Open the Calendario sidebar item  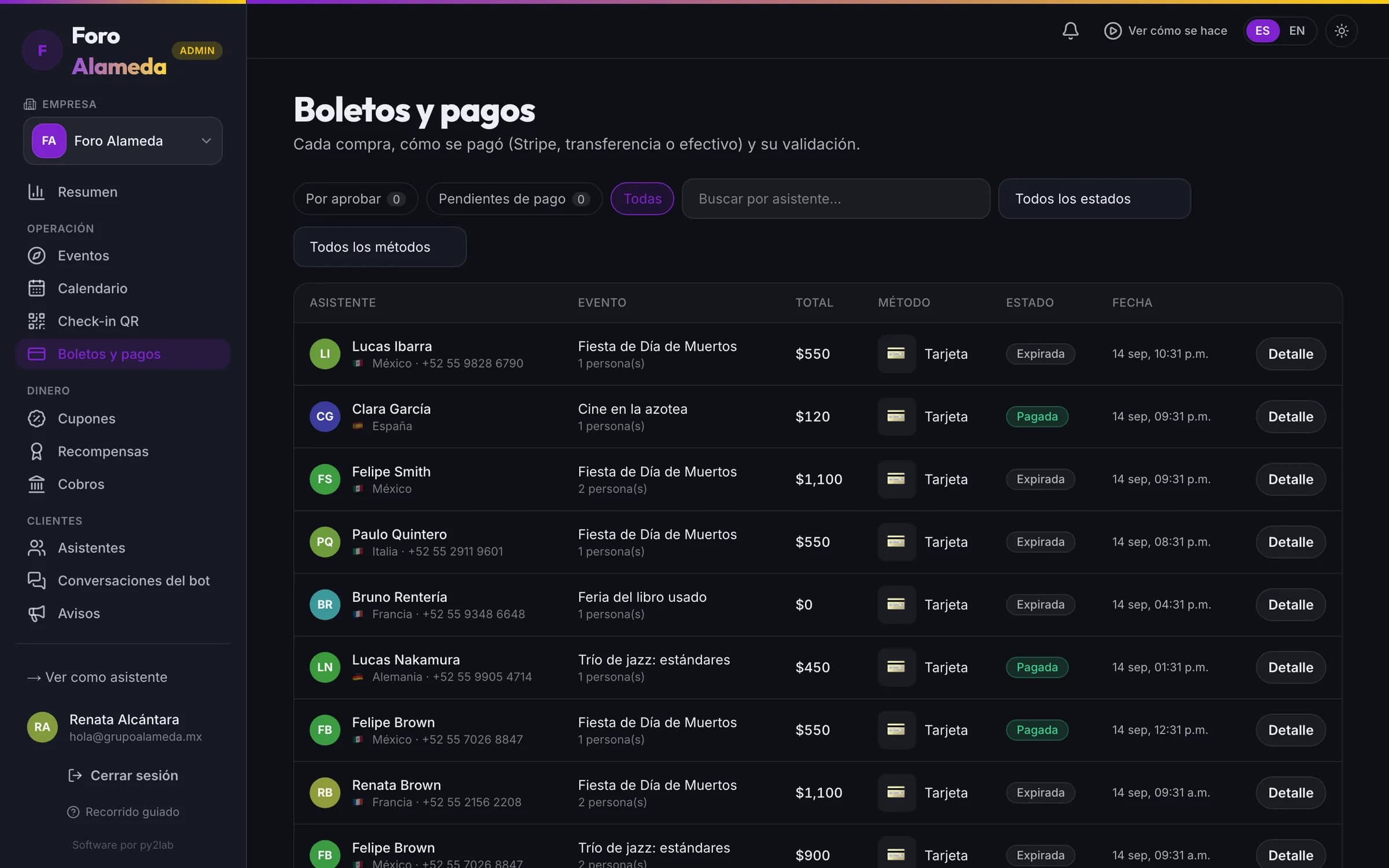pyautogui.click(x=123, y=288)
